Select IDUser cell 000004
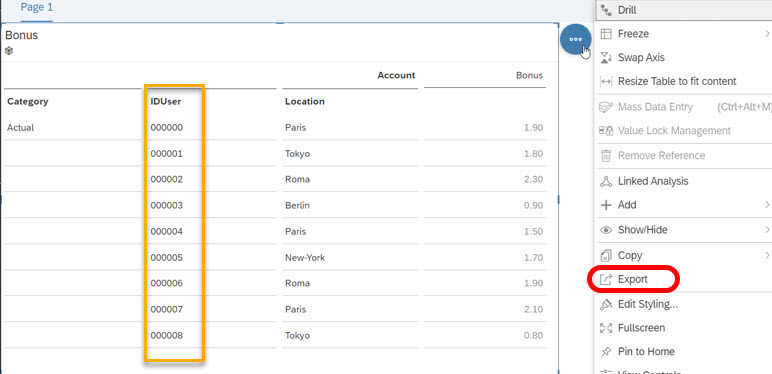The width and height of the screenshot is (772, 374). [x=167, y=231]
